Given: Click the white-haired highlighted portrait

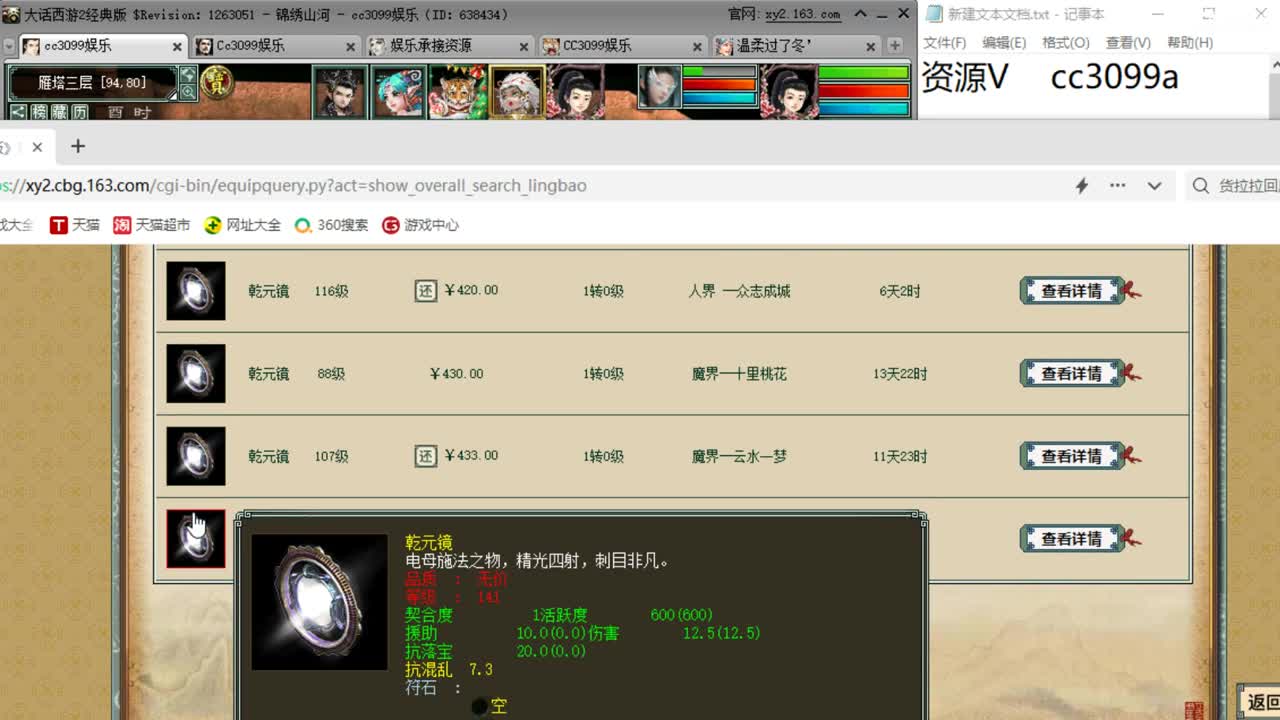Looking at the screenshot, I should pos(517,92).
